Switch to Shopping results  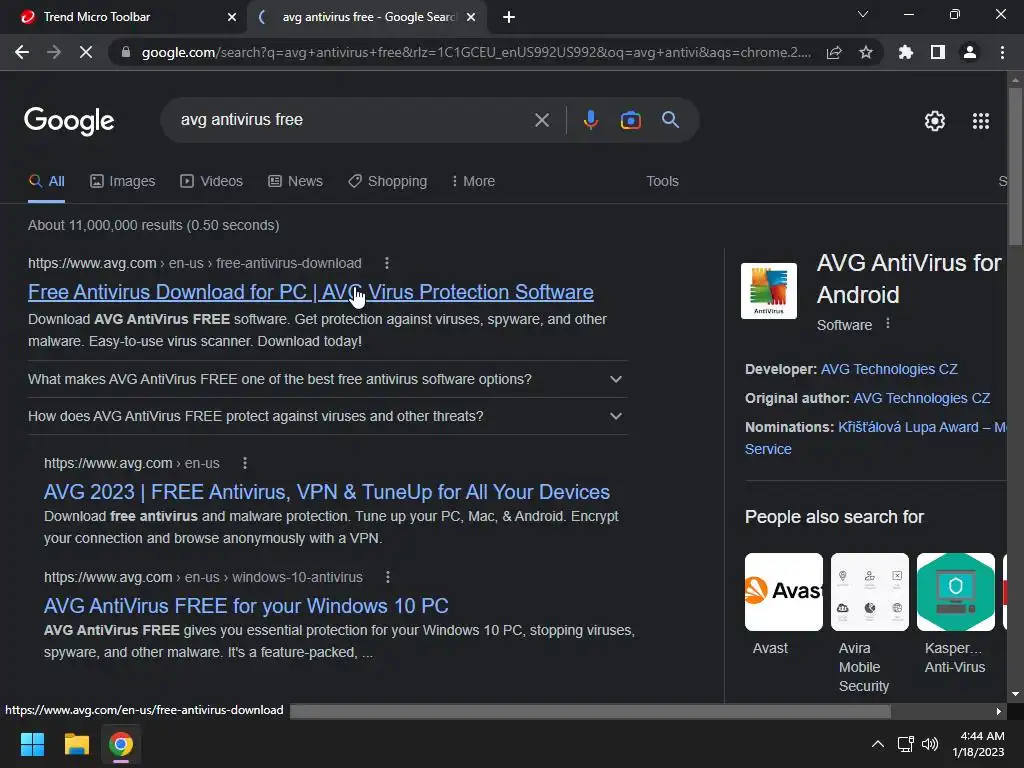click(387, 182)
